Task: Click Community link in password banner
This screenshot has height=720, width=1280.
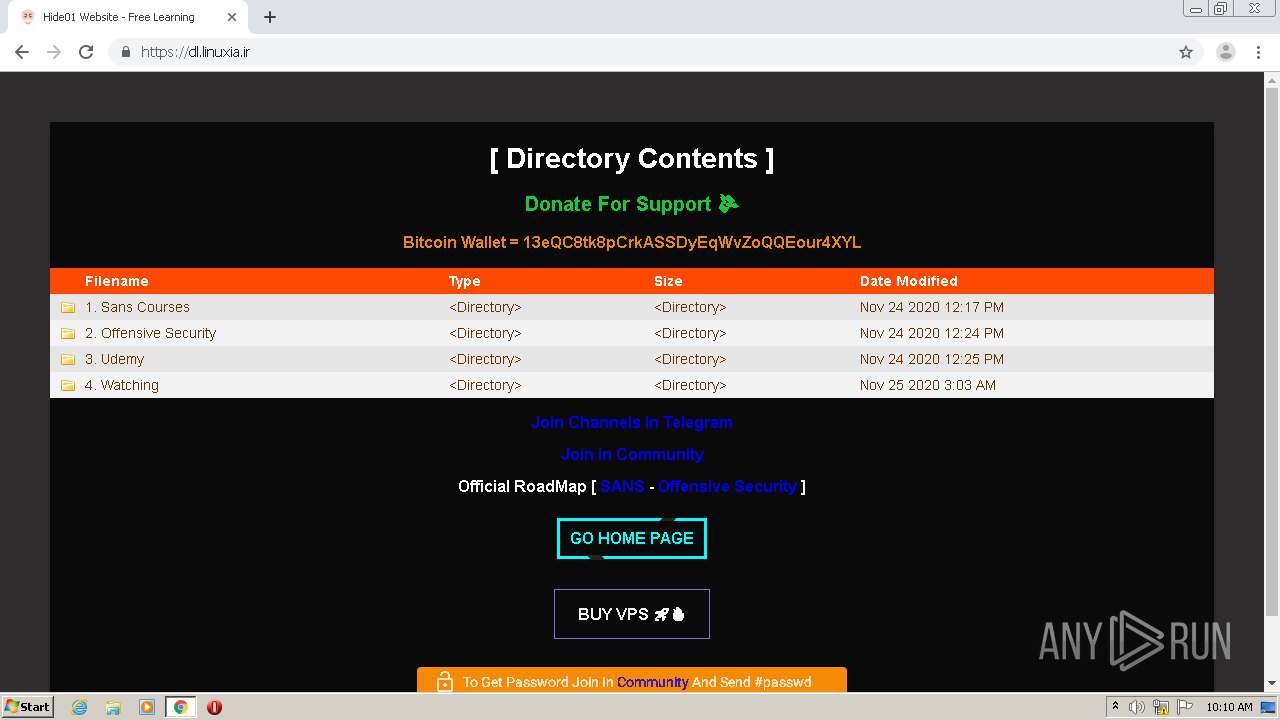Action: click(x=652, y=682)
